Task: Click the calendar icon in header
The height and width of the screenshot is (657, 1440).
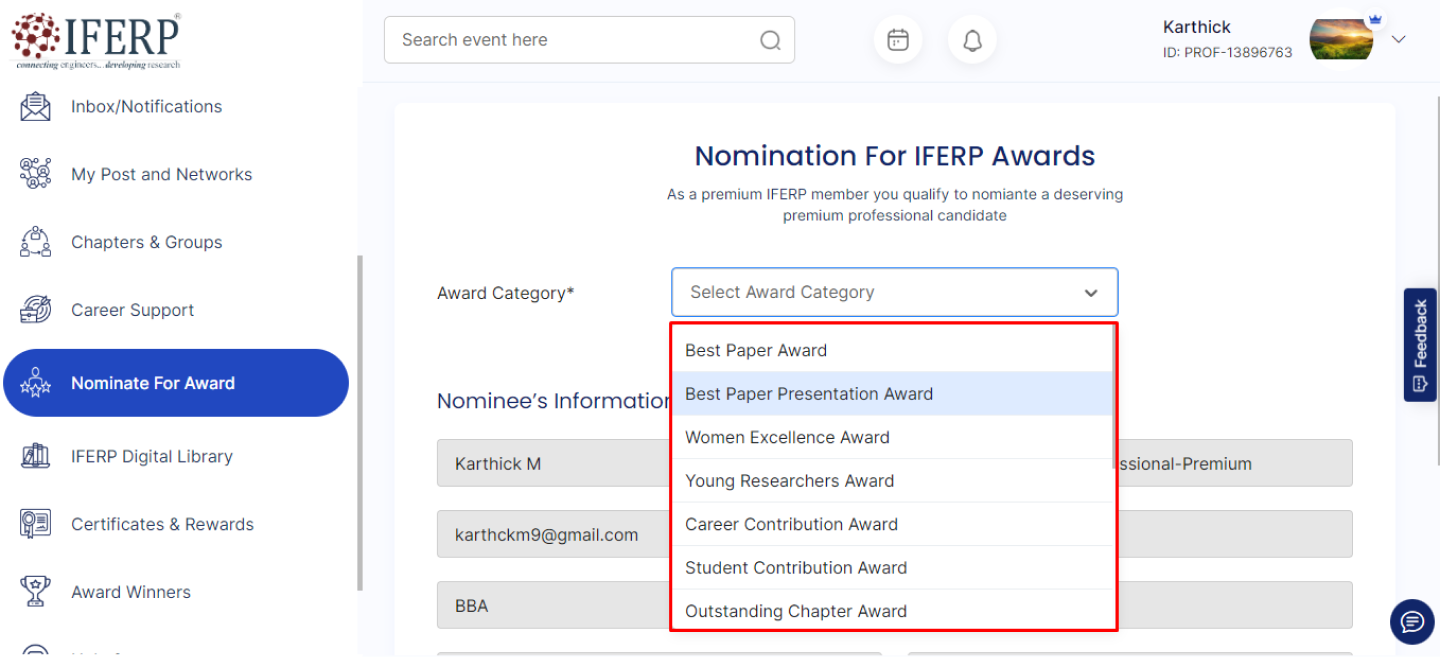Action: 898,40
